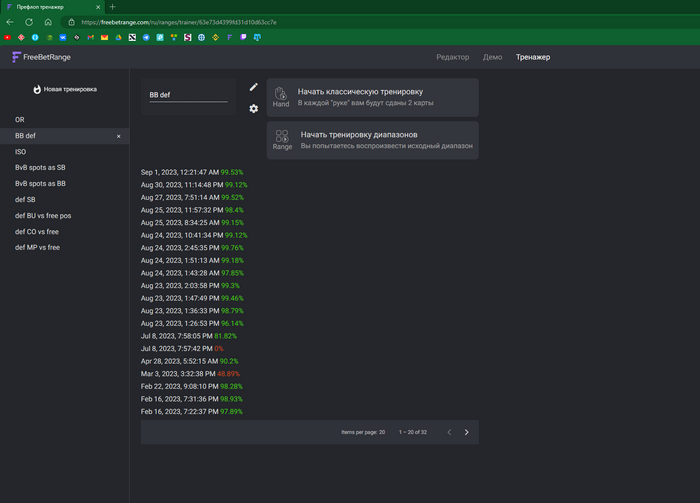Open training settings gear icon
This screenshot has width=700, height=503.
pos(254,108)
